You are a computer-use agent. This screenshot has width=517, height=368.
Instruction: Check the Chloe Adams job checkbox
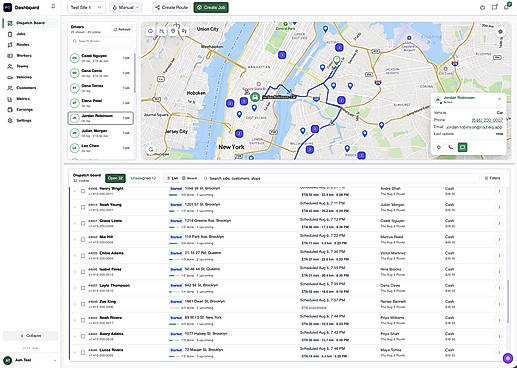pyautogui.click(x=83, y=256)
